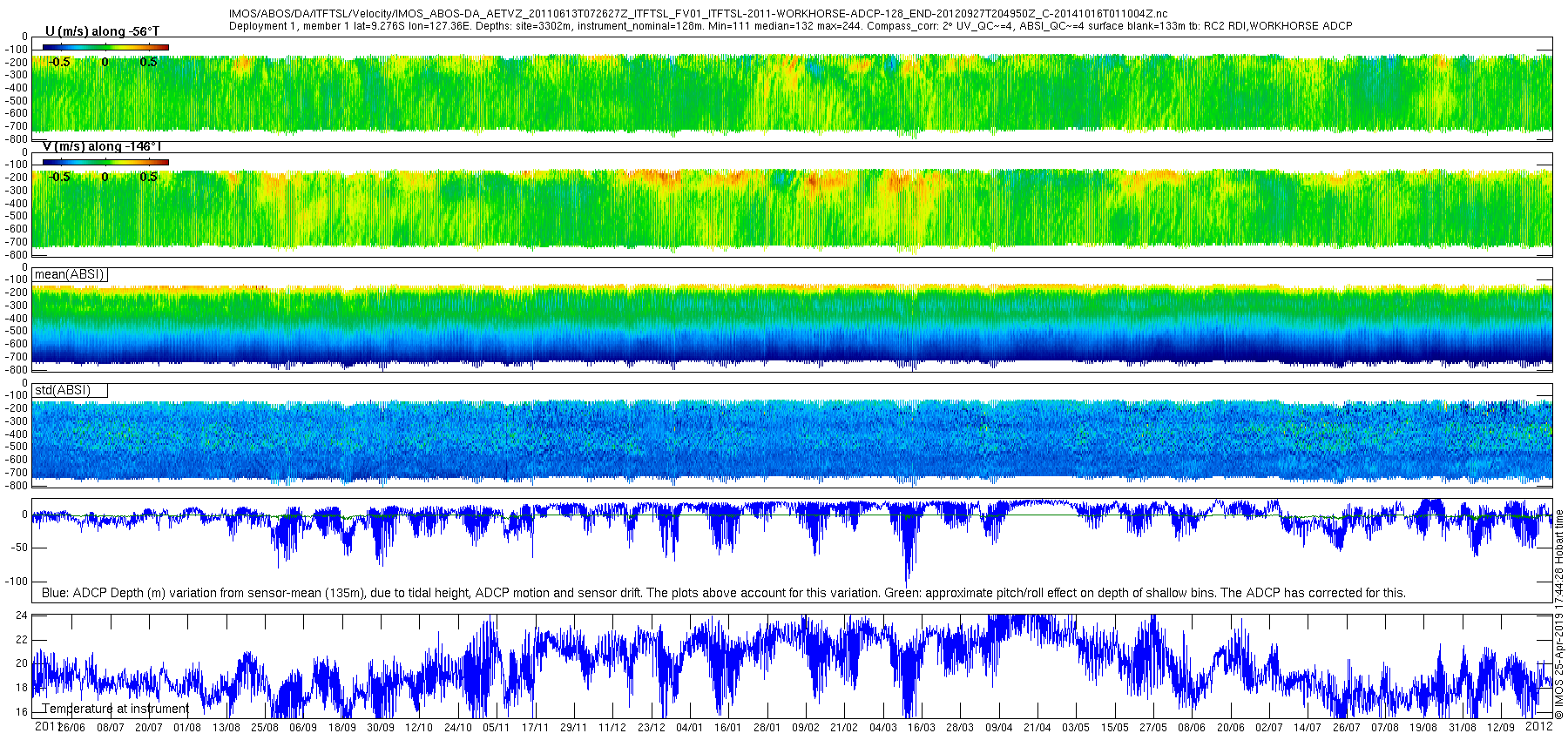Click the '28/03' date tick label
The image size is (1568, 740).
point(960,728)
